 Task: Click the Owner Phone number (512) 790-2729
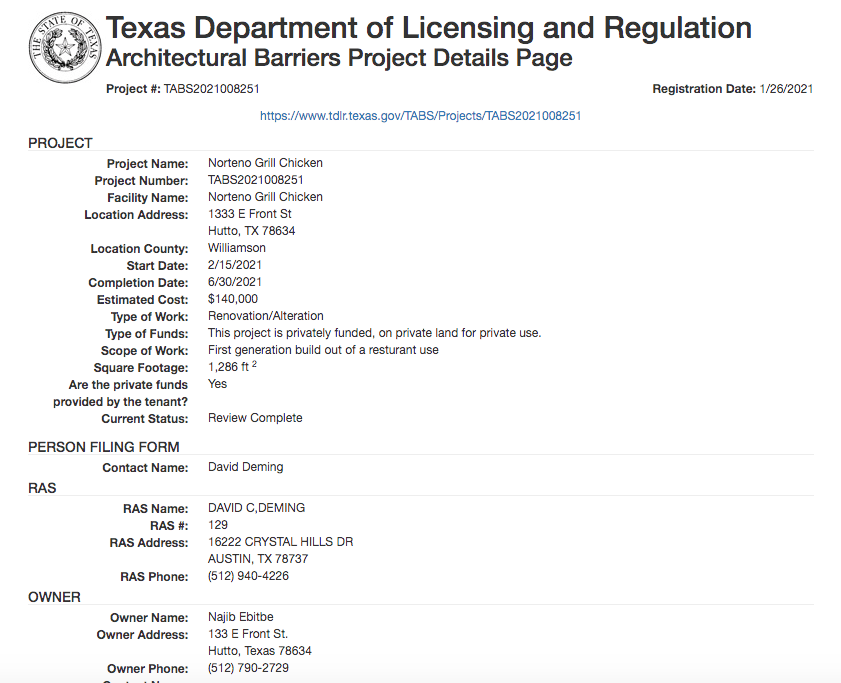tap(248, 667)
